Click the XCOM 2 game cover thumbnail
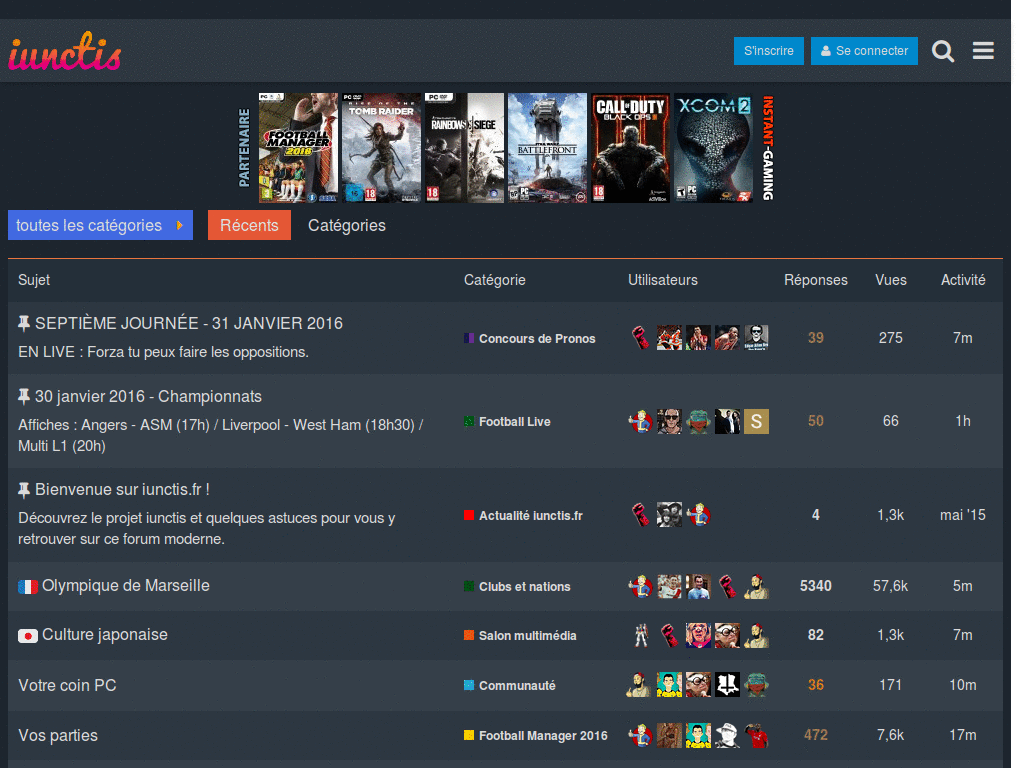 tap(713, 148)
